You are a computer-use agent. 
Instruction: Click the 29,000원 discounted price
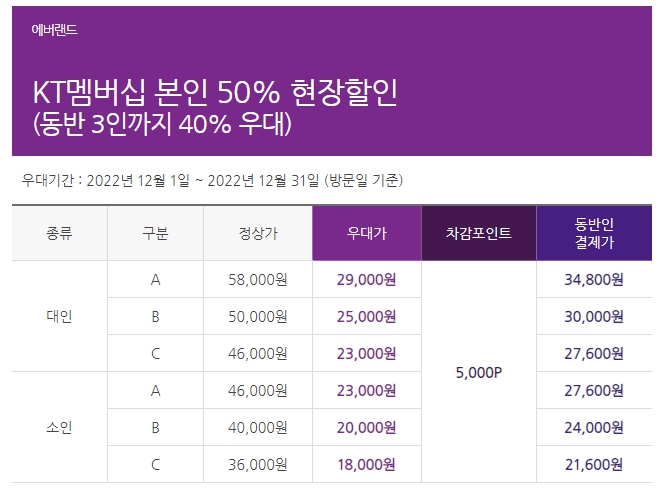point(366,280)
